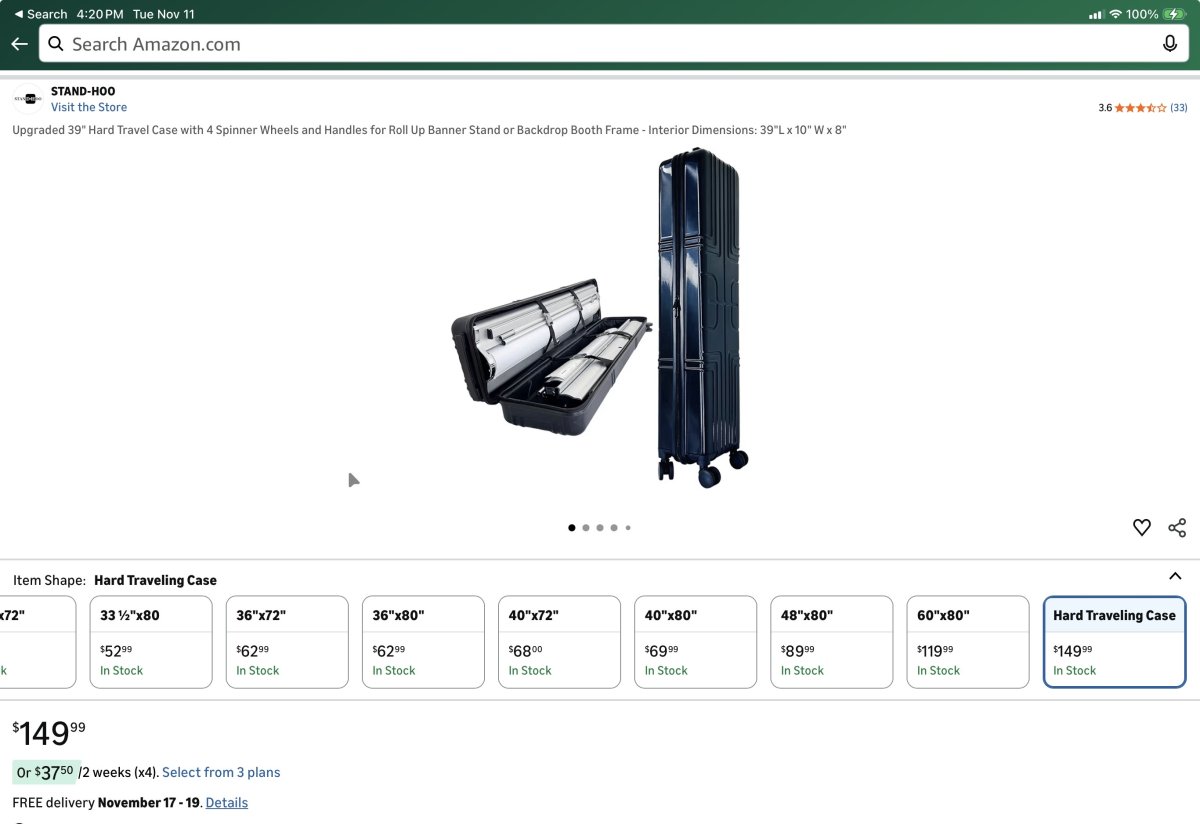Open the 33 reviews count link
This screenshot has height=824, width=1200.
[x=1179, y=108]
